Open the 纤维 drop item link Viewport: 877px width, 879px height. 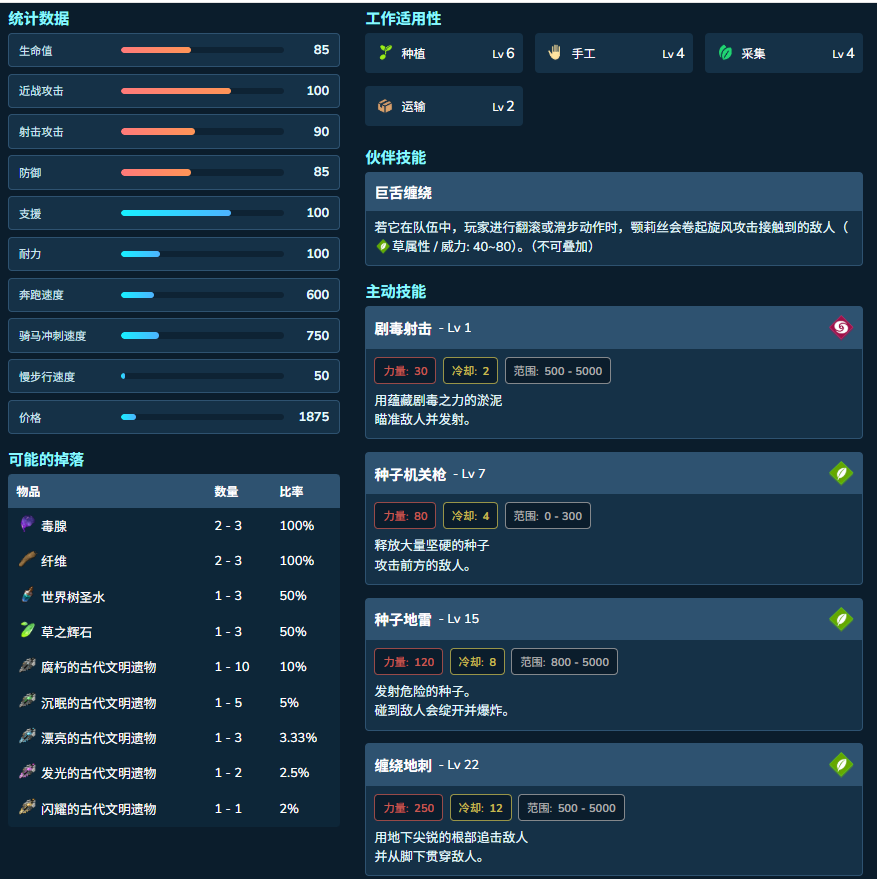pyautogui.click(x=54, y=561)
